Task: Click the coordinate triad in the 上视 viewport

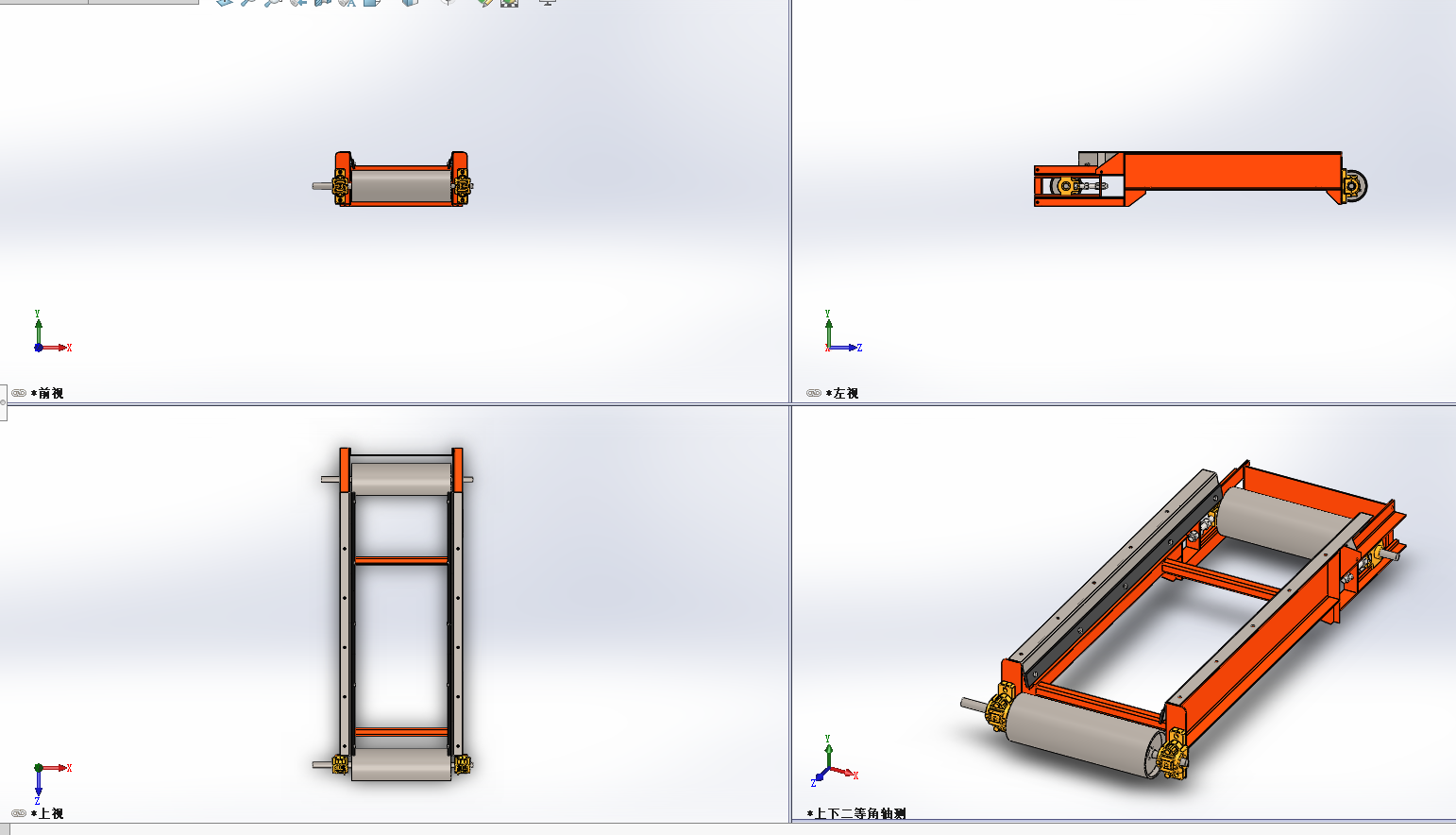Action: click(52, 781)
